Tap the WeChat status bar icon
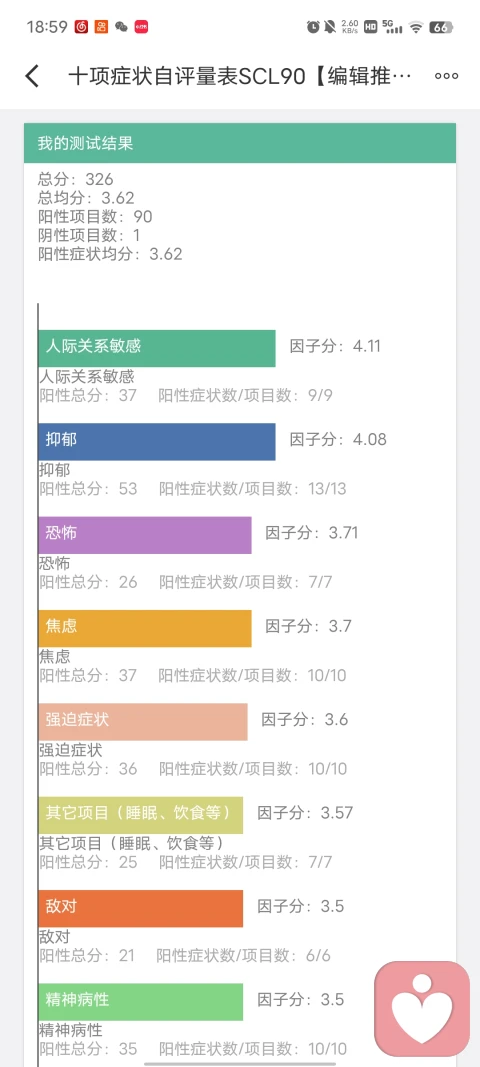This screenshot has width=480, height=1067. [121, 27]
